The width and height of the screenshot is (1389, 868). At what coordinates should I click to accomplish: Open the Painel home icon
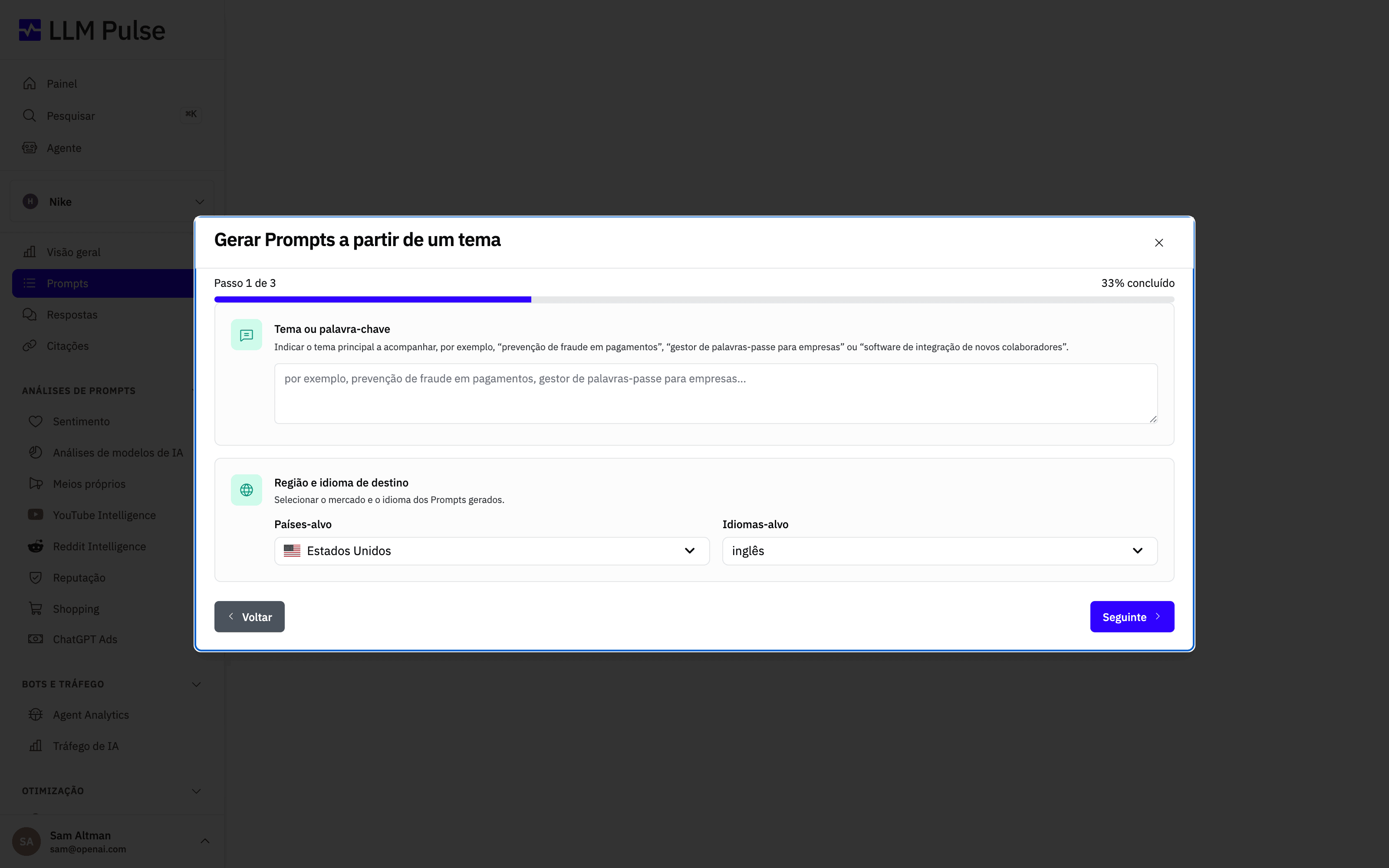29,83
